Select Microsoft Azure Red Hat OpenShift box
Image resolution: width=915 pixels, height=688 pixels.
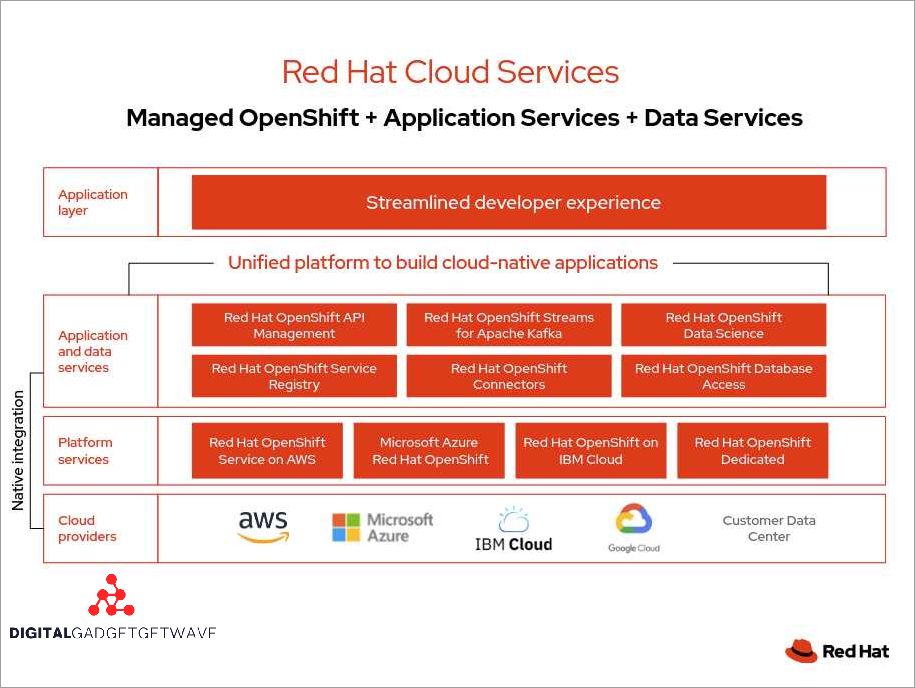[430, 451]
